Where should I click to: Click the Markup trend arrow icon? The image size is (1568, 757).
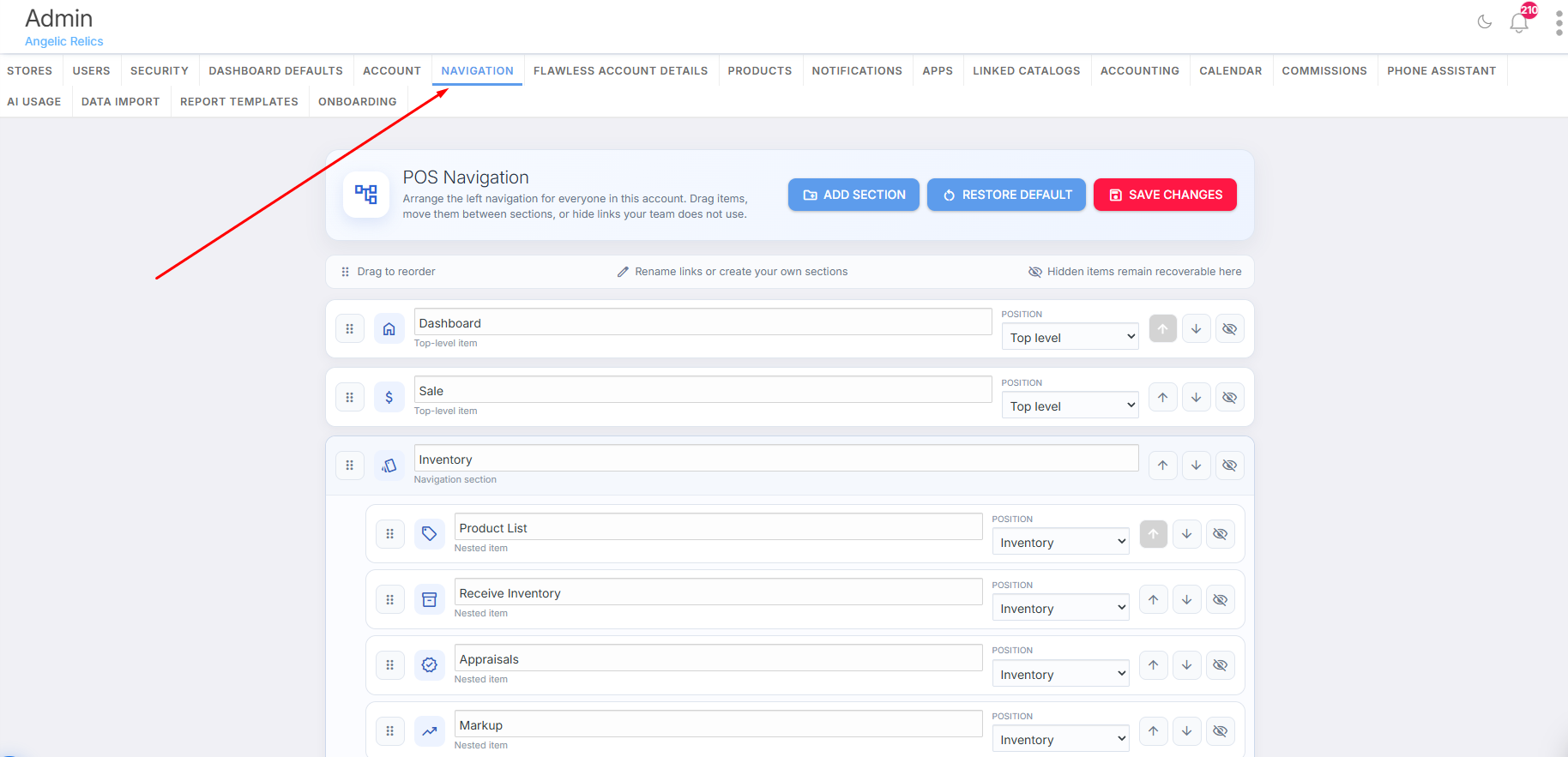click(430, 731)
